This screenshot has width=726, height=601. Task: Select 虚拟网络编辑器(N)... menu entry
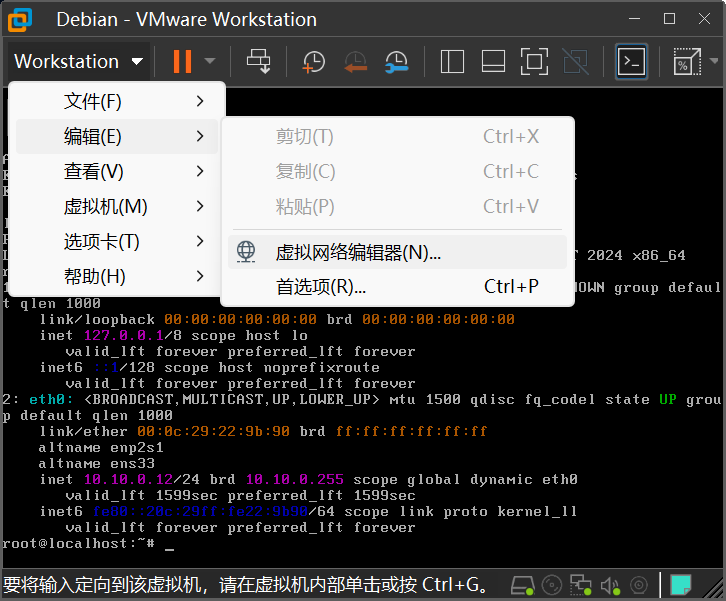358,253
